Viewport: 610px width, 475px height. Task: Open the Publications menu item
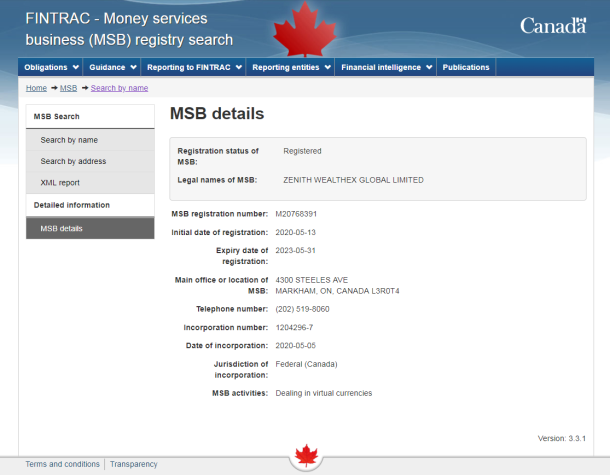466,68
